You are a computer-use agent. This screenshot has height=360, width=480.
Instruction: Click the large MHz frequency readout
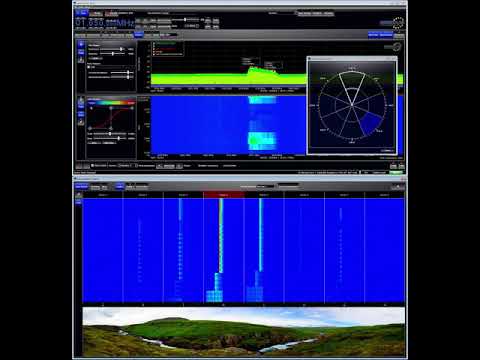coord(105,23)
